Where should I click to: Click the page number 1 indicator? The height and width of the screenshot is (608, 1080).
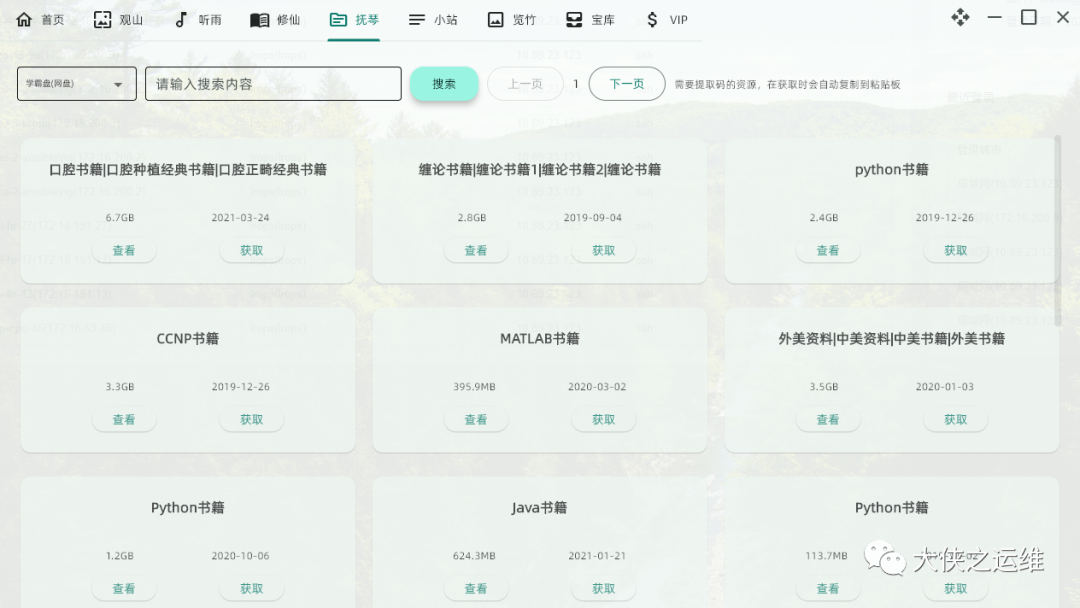[576, 84]
